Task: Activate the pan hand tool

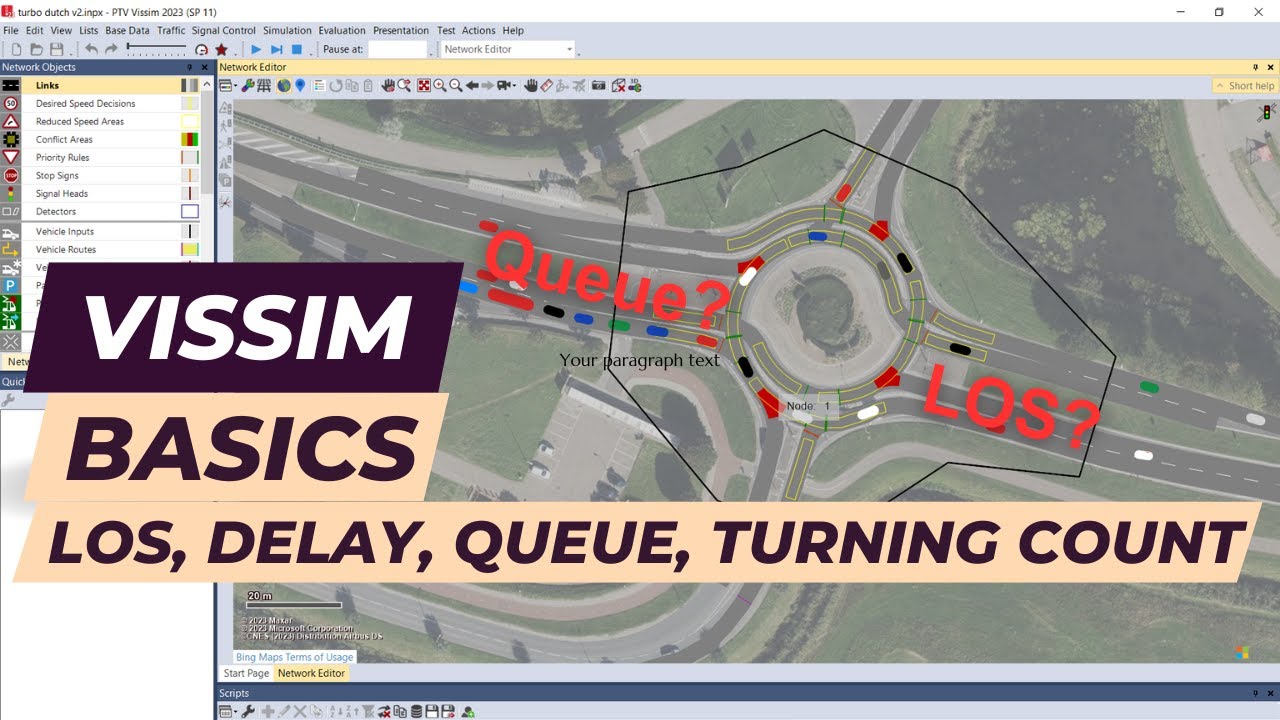Action: (531, 86)
